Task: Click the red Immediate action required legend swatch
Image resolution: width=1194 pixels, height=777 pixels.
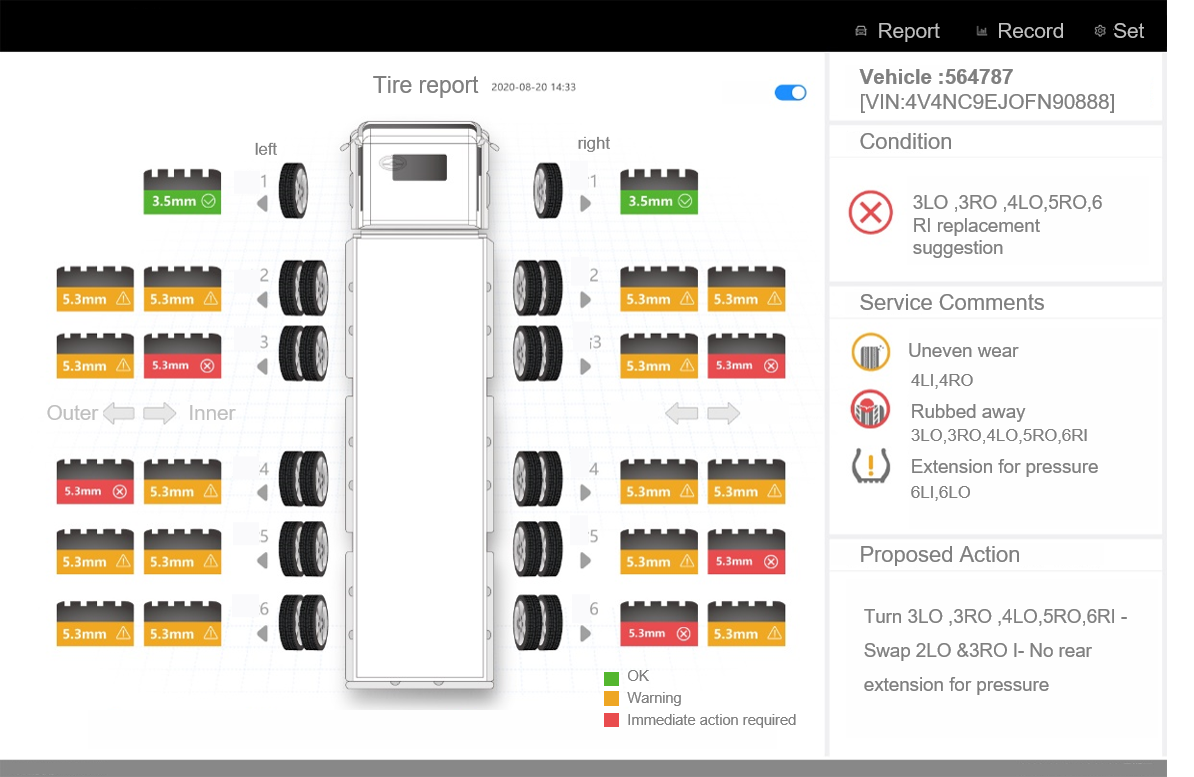Action: (612, 720)
